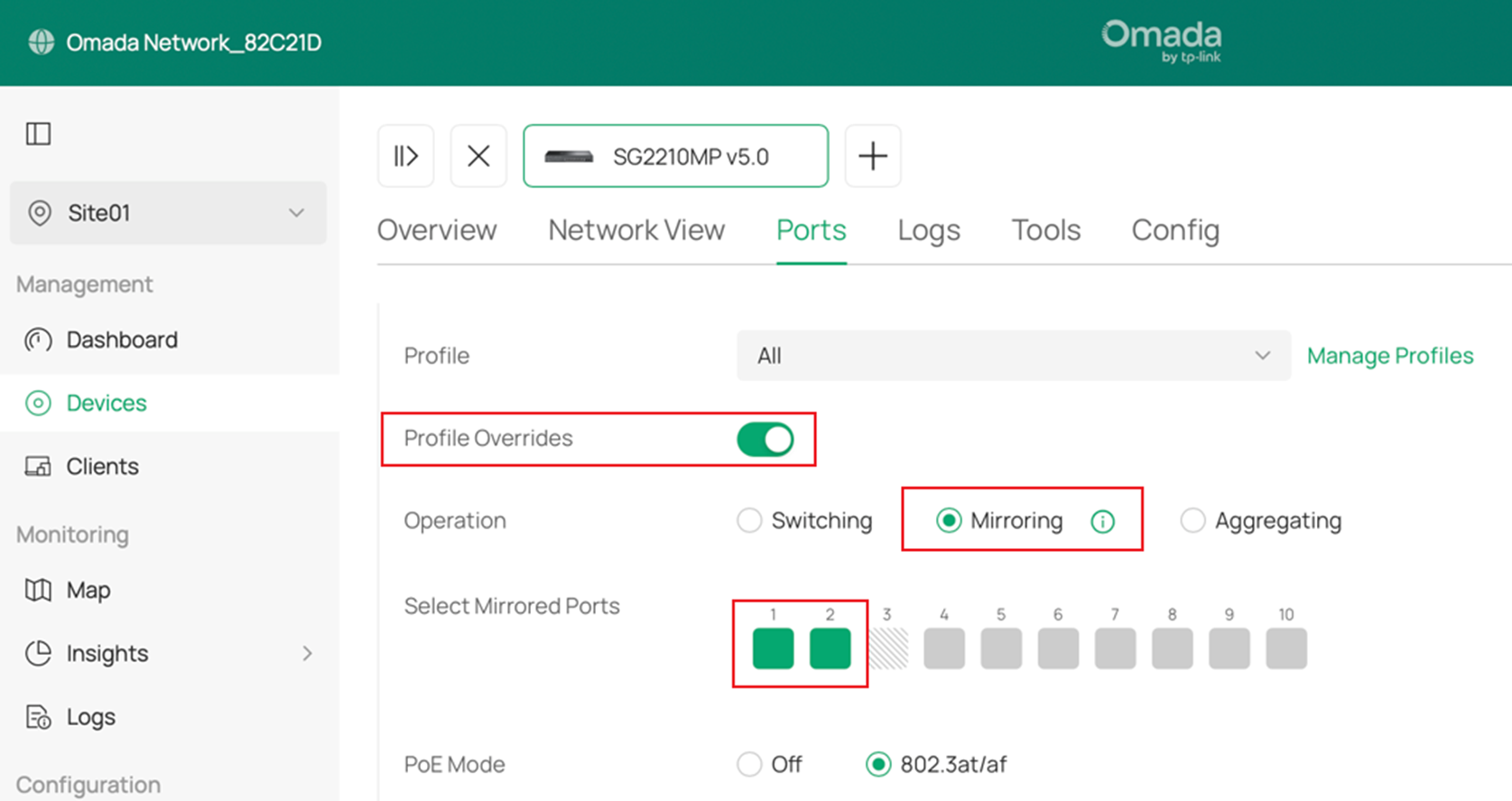1512x801 pixels.
Task: Collapse the sidebar with the panel icon
Action: 39,134
